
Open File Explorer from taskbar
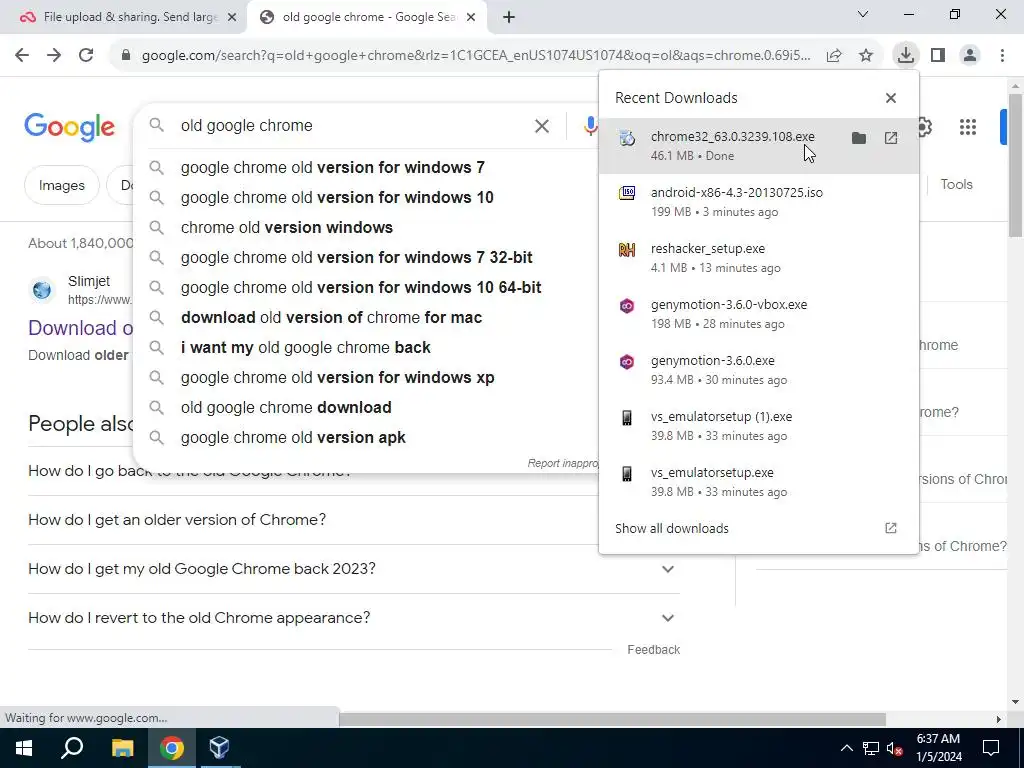click(x=122, y=748)
